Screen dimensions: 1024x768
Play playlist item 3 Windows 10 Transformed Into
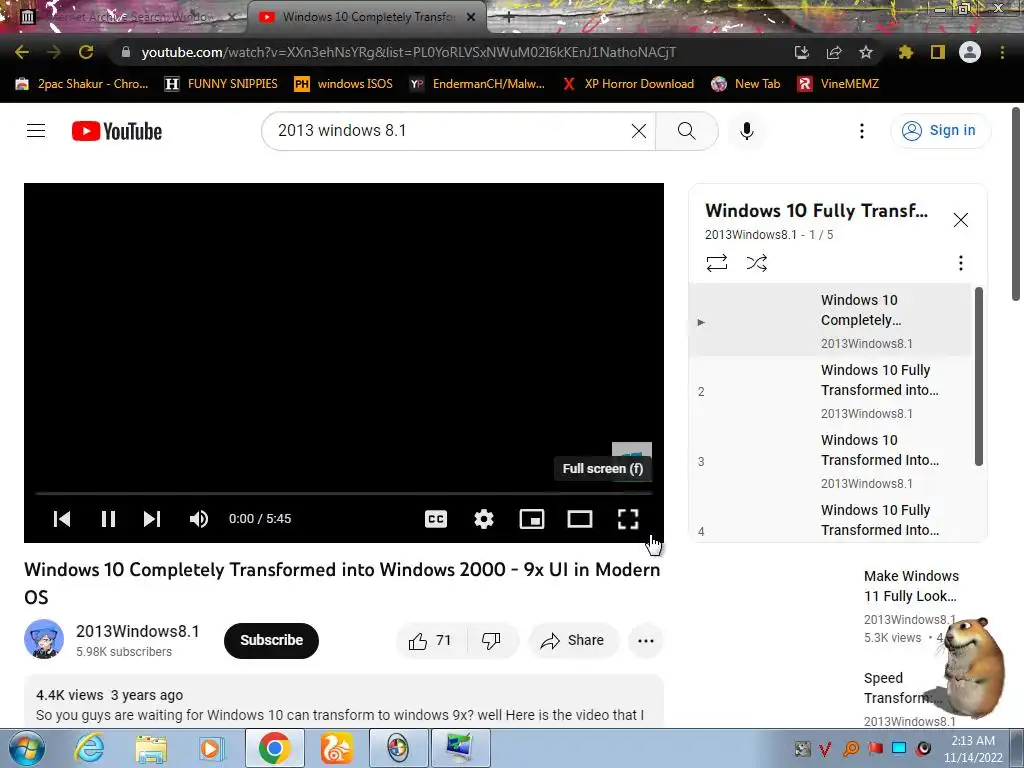(x=831, y=461)
